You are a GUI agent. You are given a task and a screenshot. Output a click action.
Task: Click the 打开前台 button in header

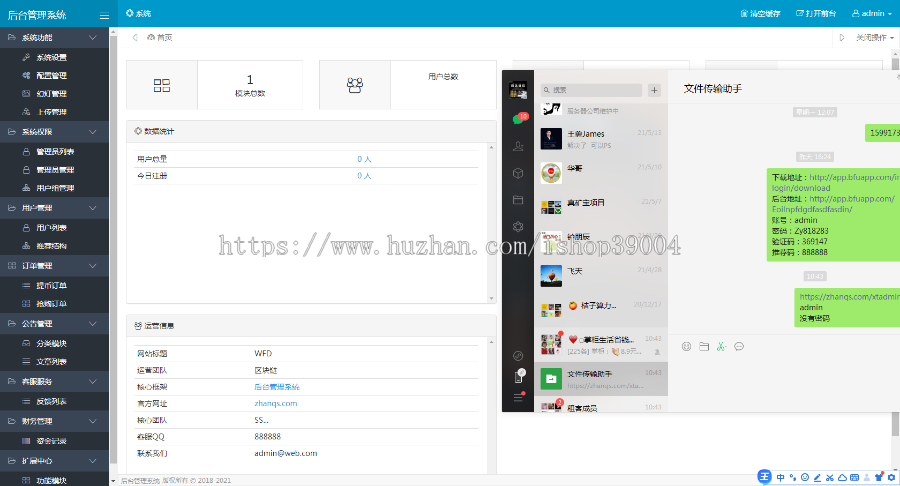[816, 13]
